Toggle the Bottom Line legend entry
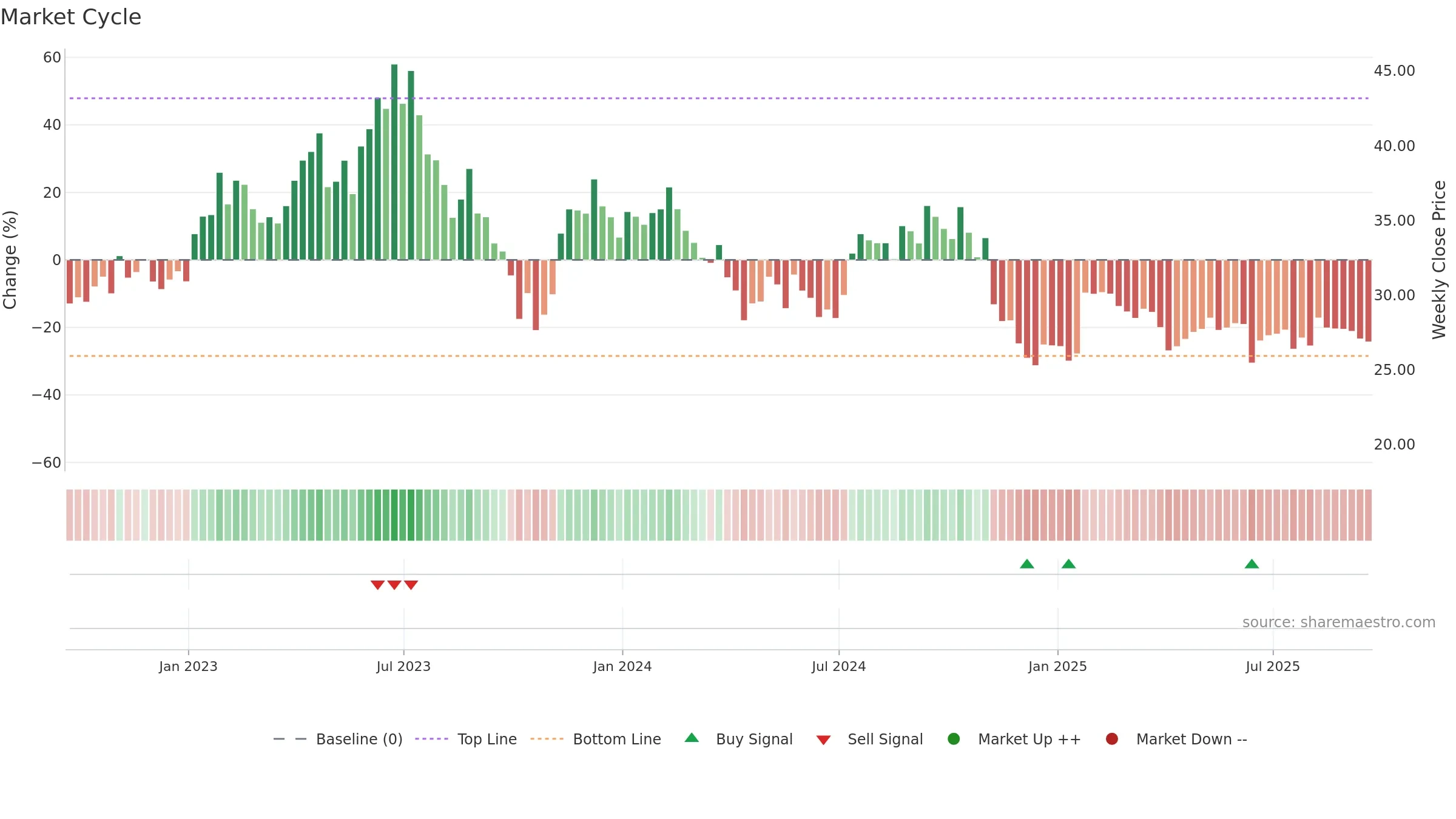This screenshot has width=1456, height=819. click(595, 739)
